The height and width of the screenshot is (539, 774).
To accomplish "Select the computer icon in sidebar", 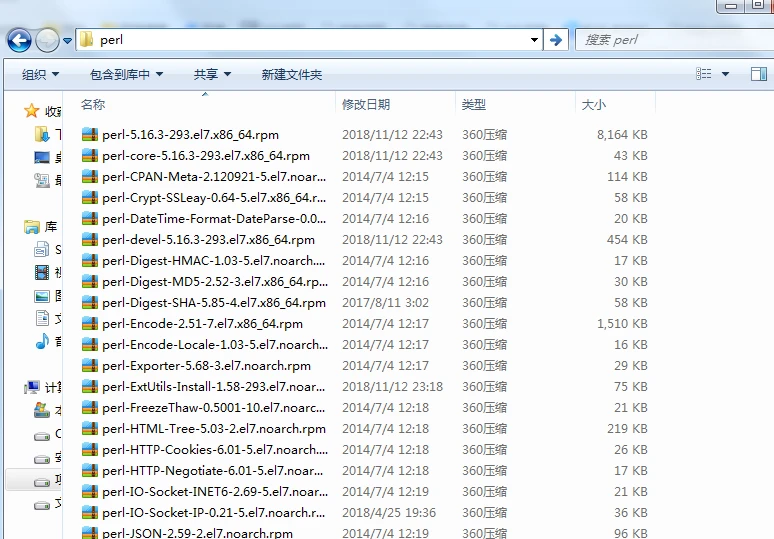I will pos(32,387).
